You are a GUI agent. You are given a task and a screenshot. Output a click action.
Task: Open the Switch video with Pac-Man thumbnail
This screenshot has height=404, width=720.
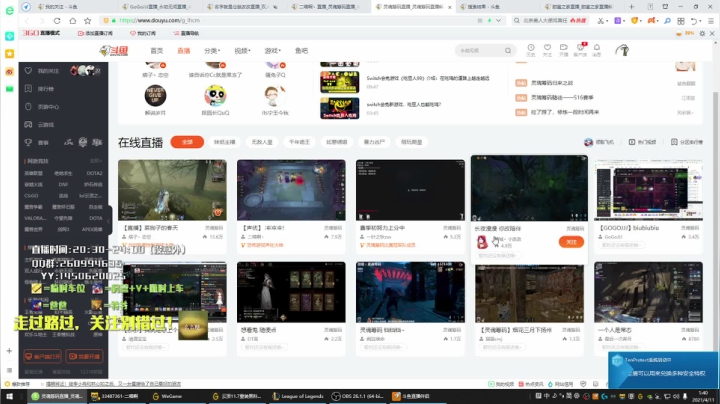point(339,82)
